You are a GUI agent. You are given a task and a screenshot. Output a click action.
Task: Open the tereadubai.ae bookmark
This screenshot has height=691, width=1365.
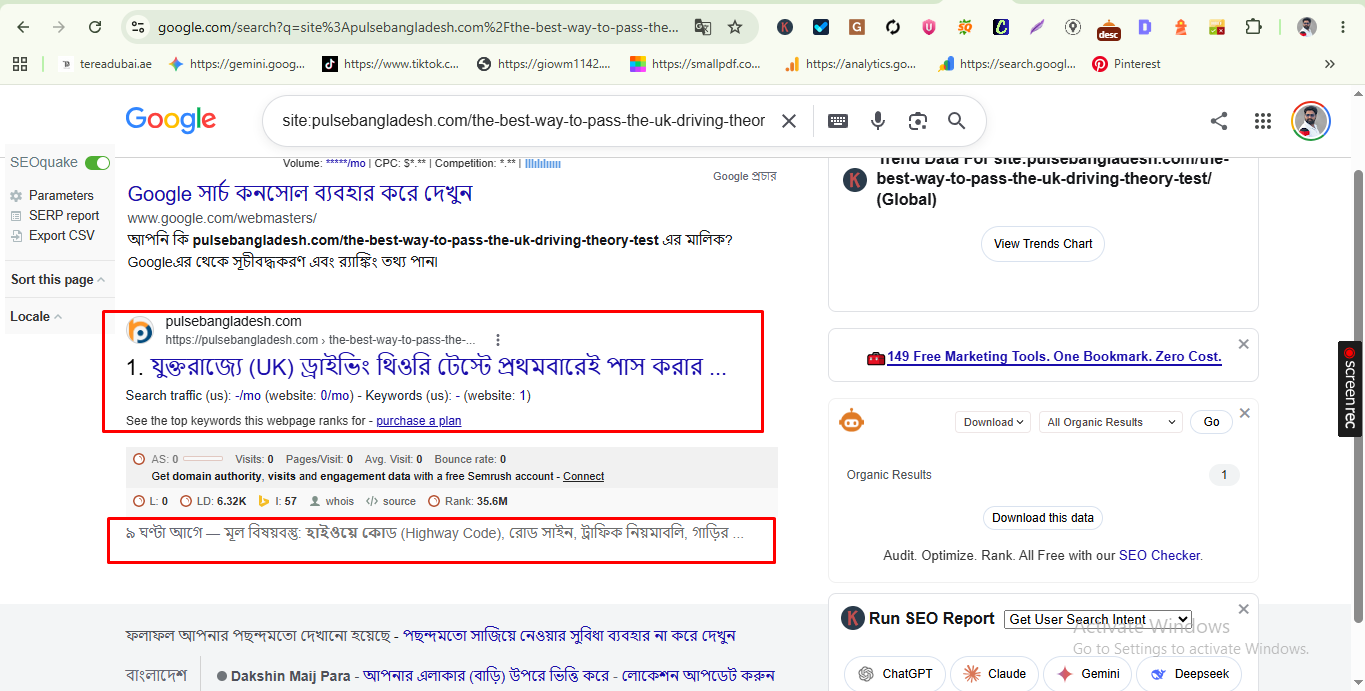pyautogui.click(x=107, y=64)
